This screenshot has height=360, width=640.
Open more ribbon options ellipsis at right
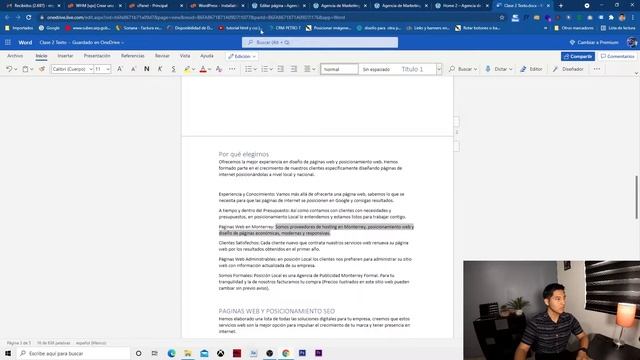tap(597, 69)
